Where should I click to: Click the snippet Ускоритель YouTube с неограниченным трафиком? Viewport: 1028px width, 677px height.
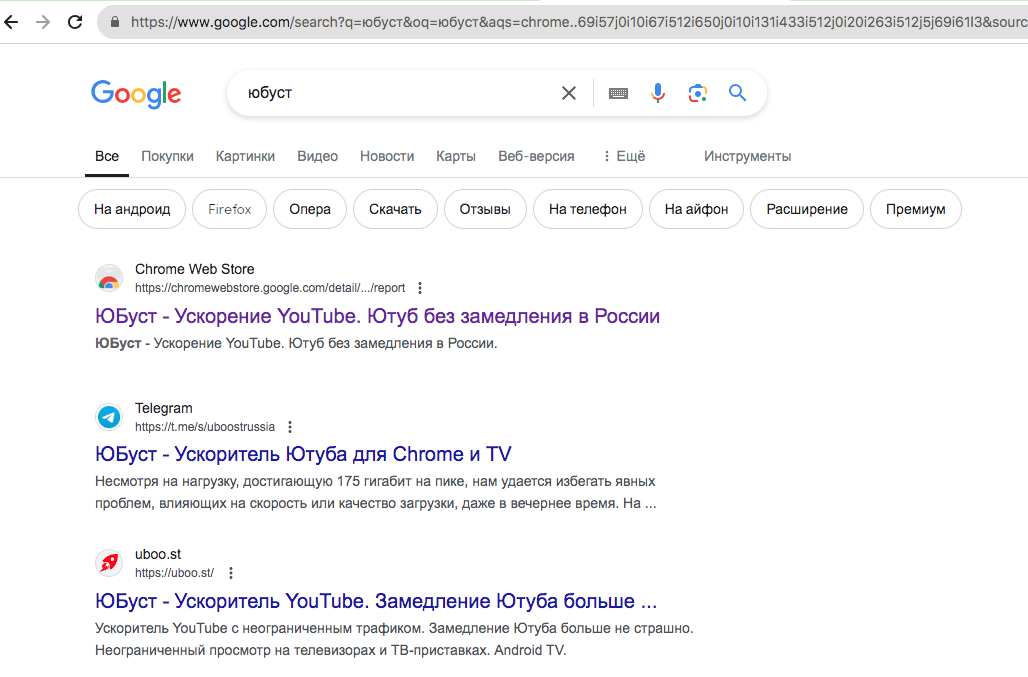(394, 639)
